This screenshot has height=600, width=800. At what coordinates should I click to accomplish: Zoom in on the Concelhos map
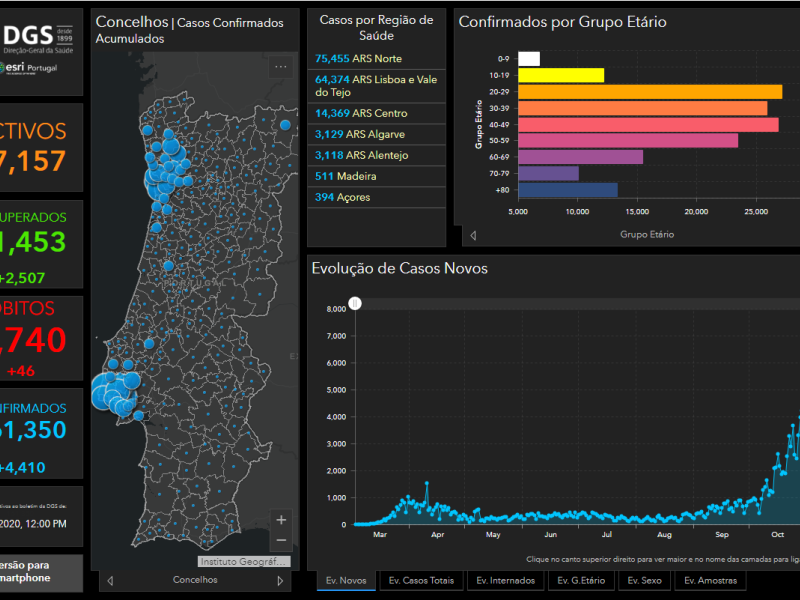tap(281, 520)
